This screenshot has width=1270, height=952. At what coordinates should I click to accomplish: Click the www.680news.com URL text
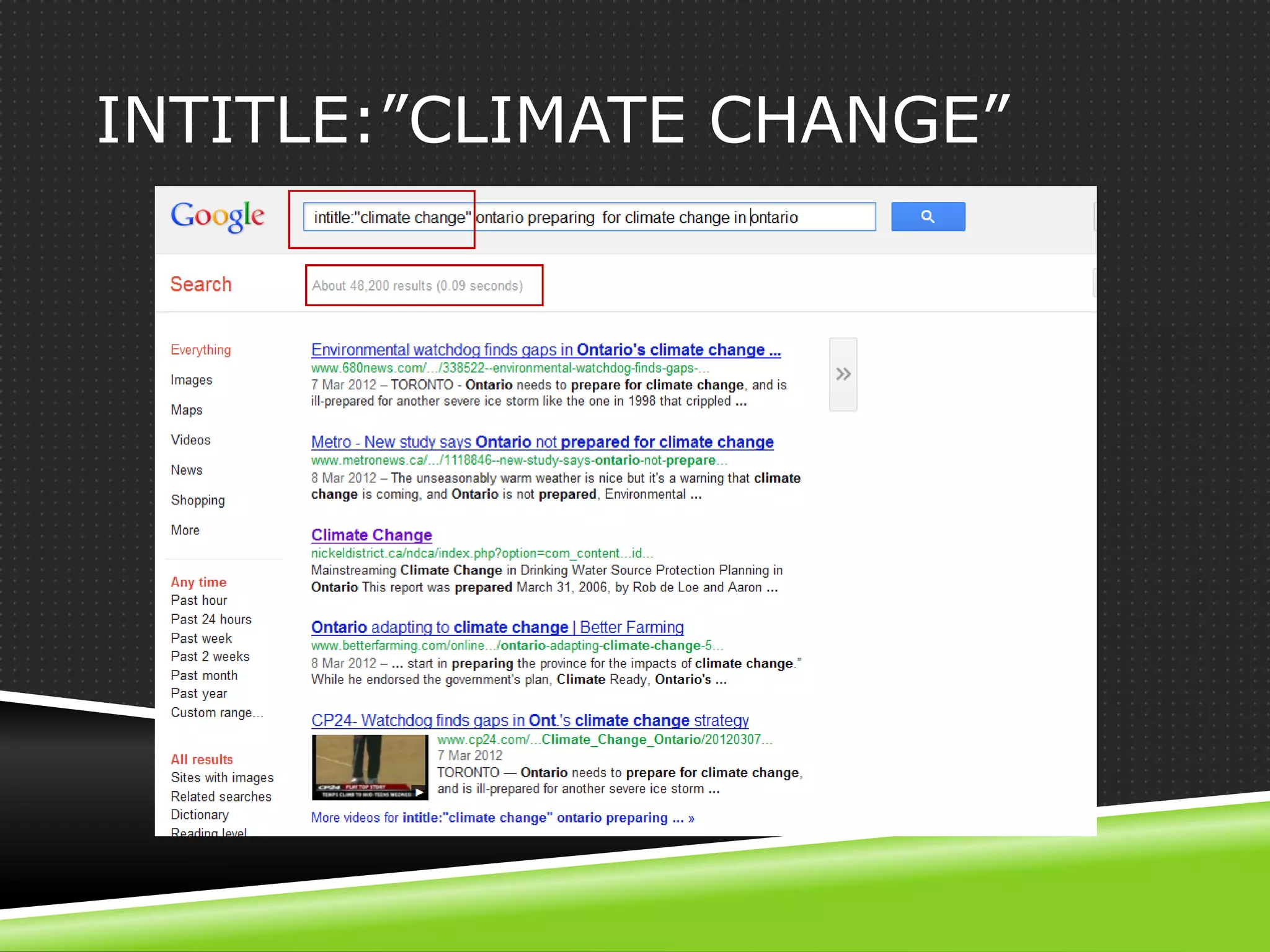click(510, 368)
